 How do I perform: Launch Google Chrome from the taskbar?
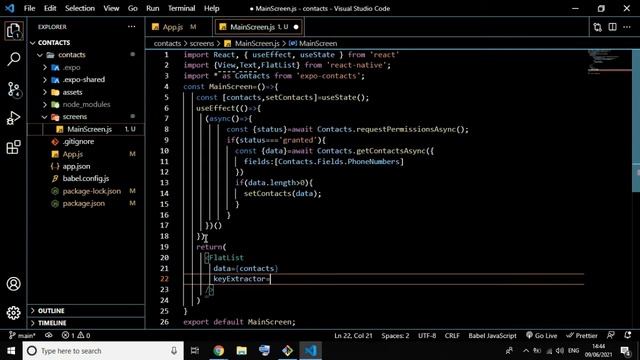(x=219, y=351)
